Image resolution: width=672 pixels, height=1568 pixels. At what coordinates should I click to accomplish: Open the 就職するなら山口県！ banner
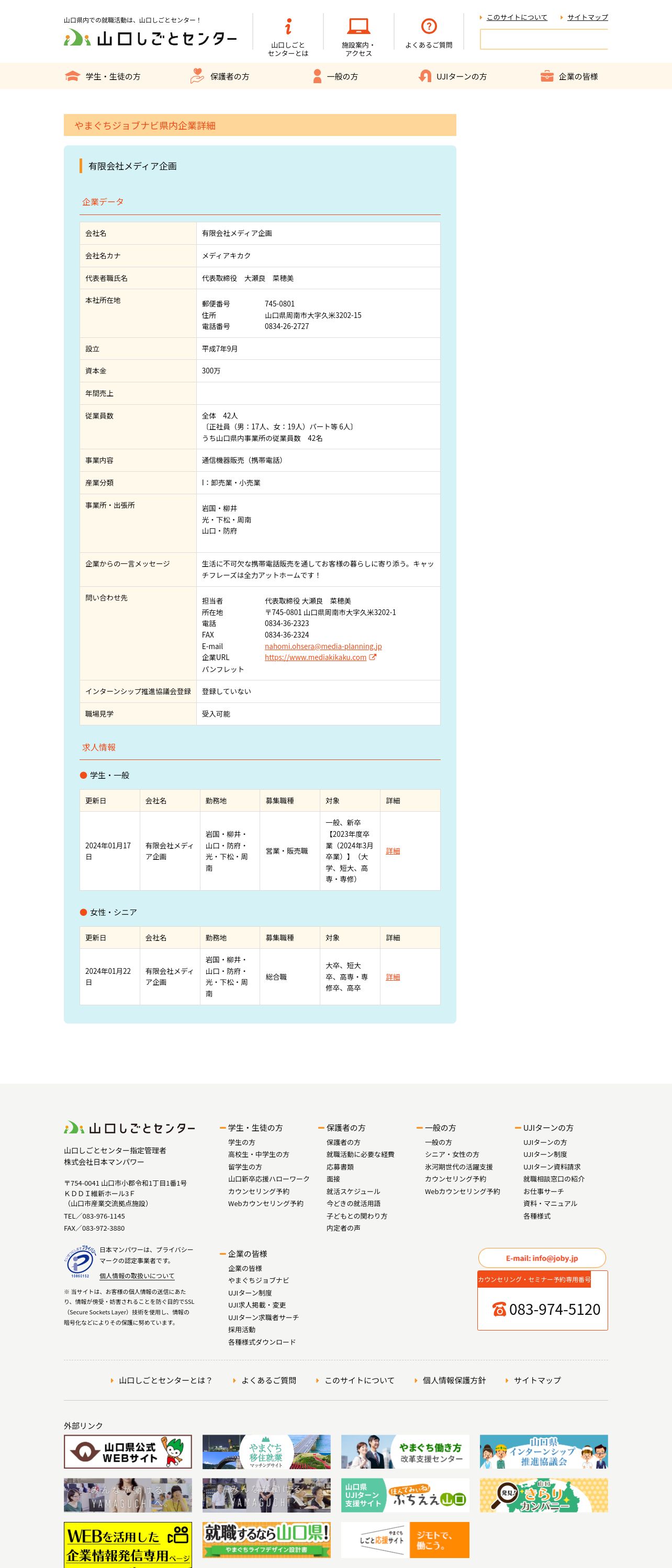coord(266,1539)
